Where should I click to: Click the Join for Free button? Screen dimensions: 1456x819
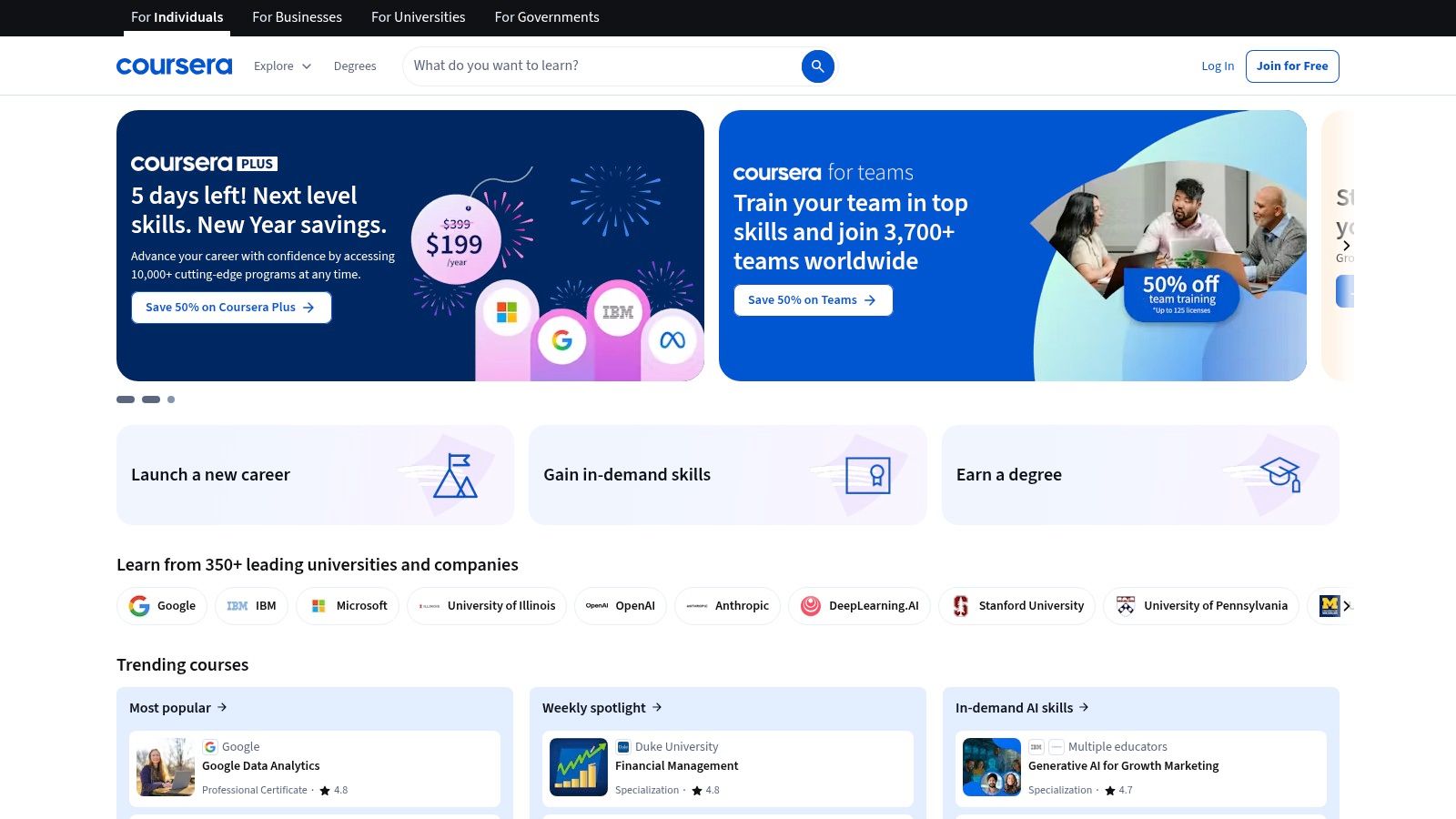[x=1292, y=66]
